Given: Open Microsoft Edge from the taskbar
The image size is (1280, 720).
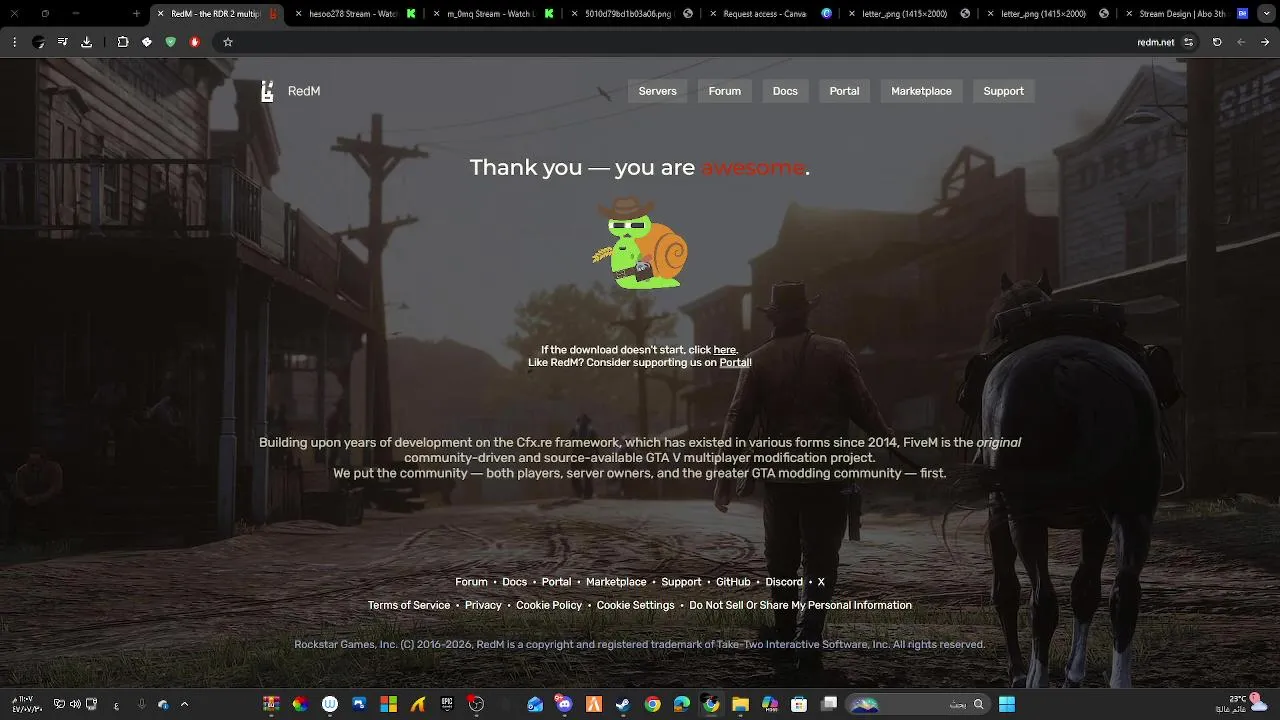Looking at the screenshot, I should 681,704.
